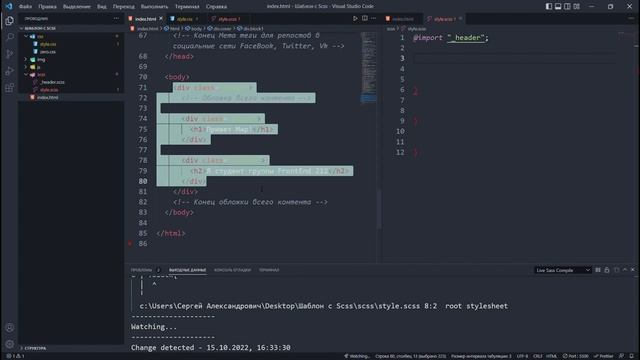Maximize the bottom panel size
Screen dimensions: 640x360
click(625, 270)
